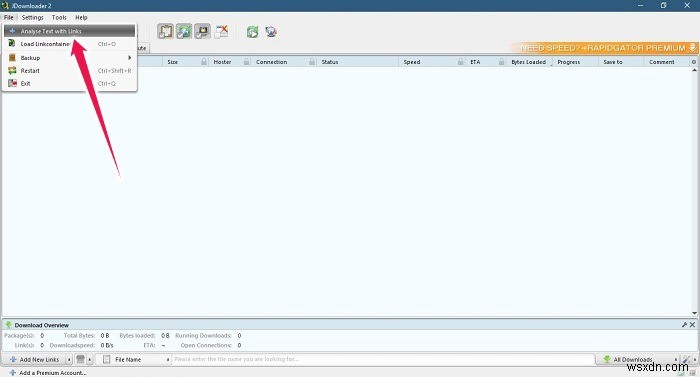This screenshot has width=700, height=377.
Task: Open the All Downloads view dropdown
Action: [x=638, y=359]
